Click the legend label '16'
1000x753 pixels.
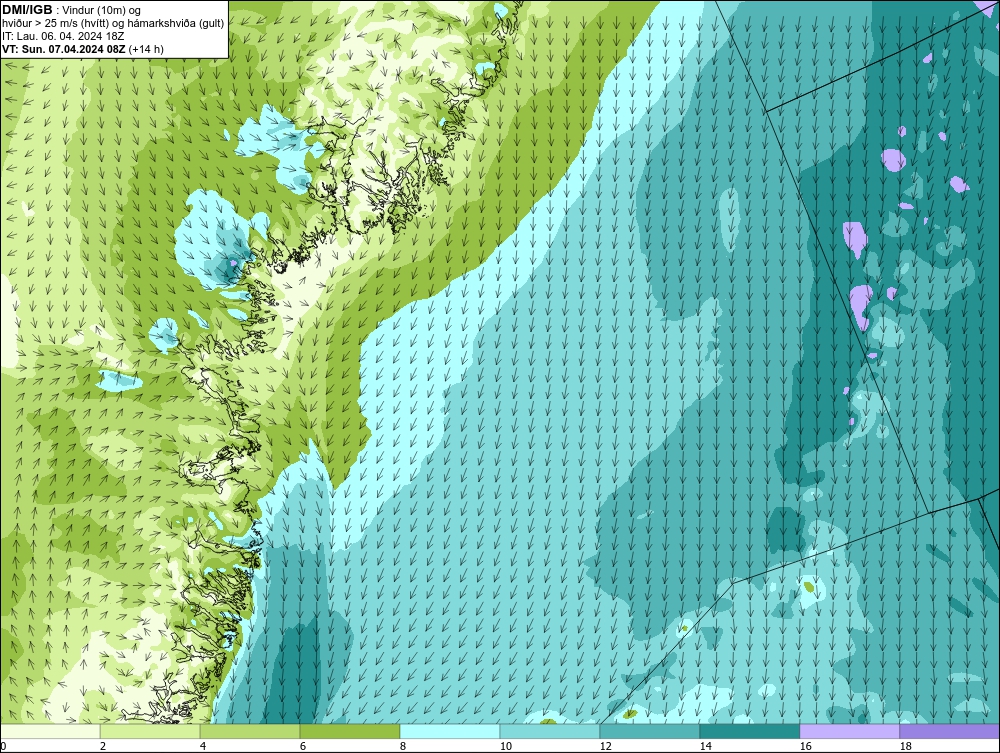[805, 746]
